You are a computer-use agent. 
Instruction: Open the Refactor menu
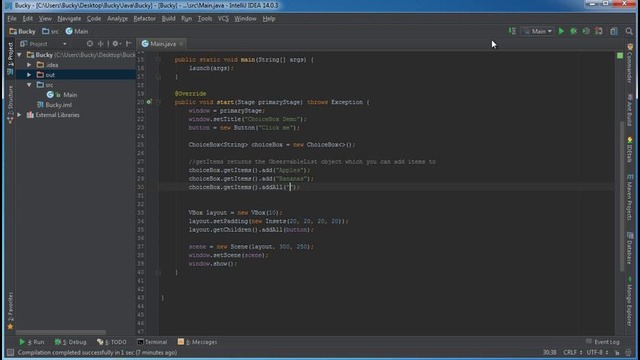pos(144,19)
